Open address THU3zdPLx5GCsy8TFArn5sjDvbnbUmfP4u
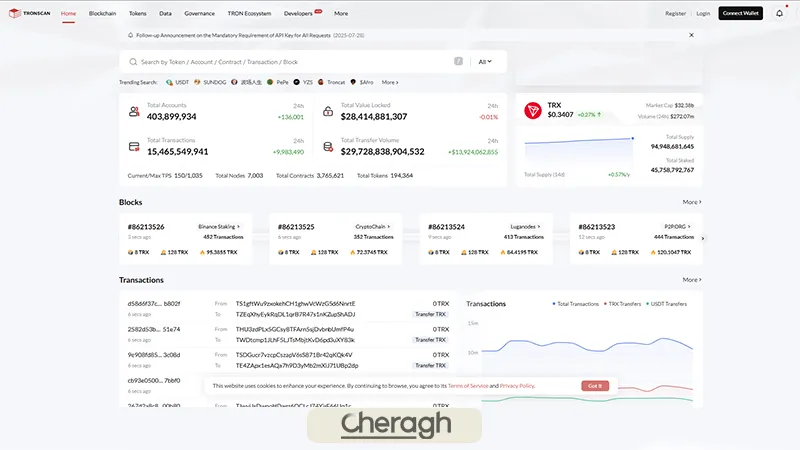This screenshot has width=800, height=450. [294, 329]
